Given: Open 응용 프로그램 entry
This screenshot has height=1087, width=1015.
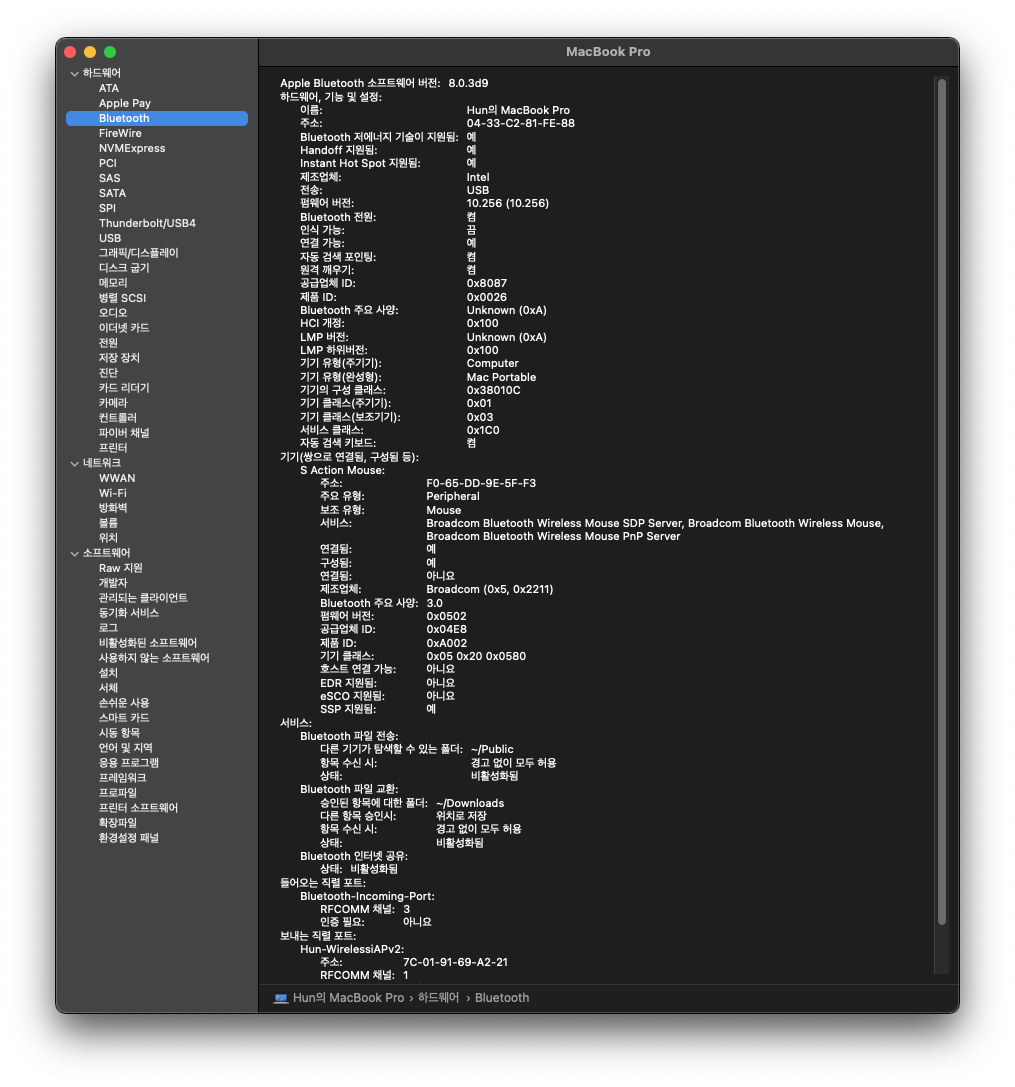Looking at the screenshot, I should point(128,763).
